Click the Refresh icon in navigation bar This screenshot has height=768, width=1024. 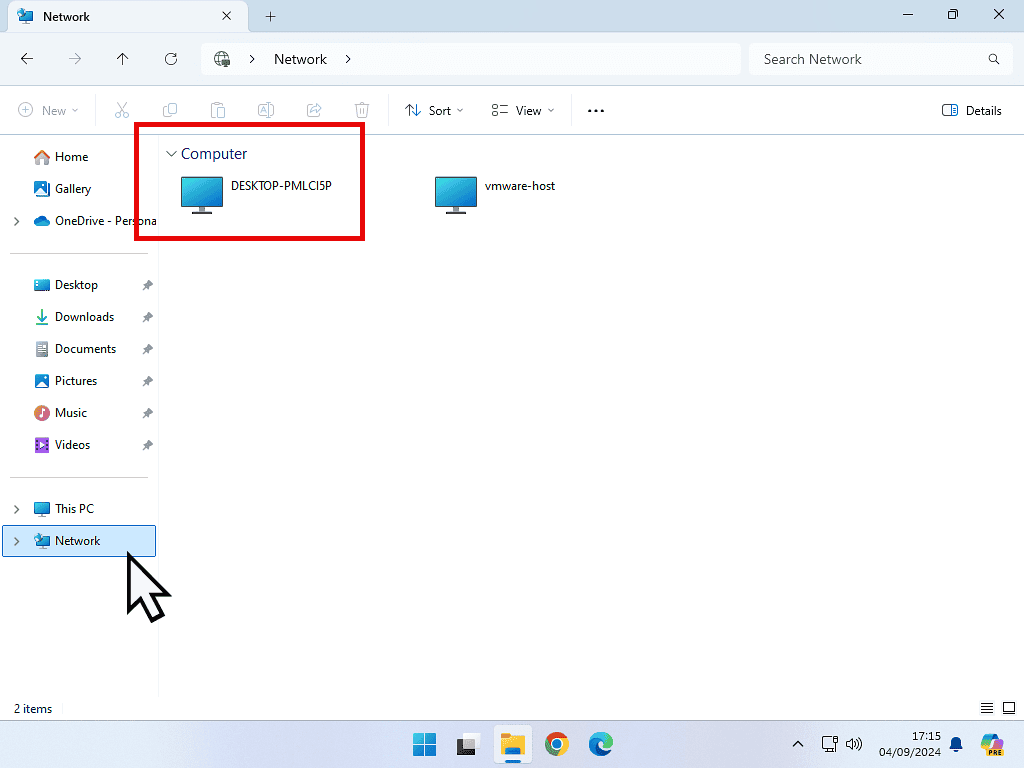pos(171,59)
